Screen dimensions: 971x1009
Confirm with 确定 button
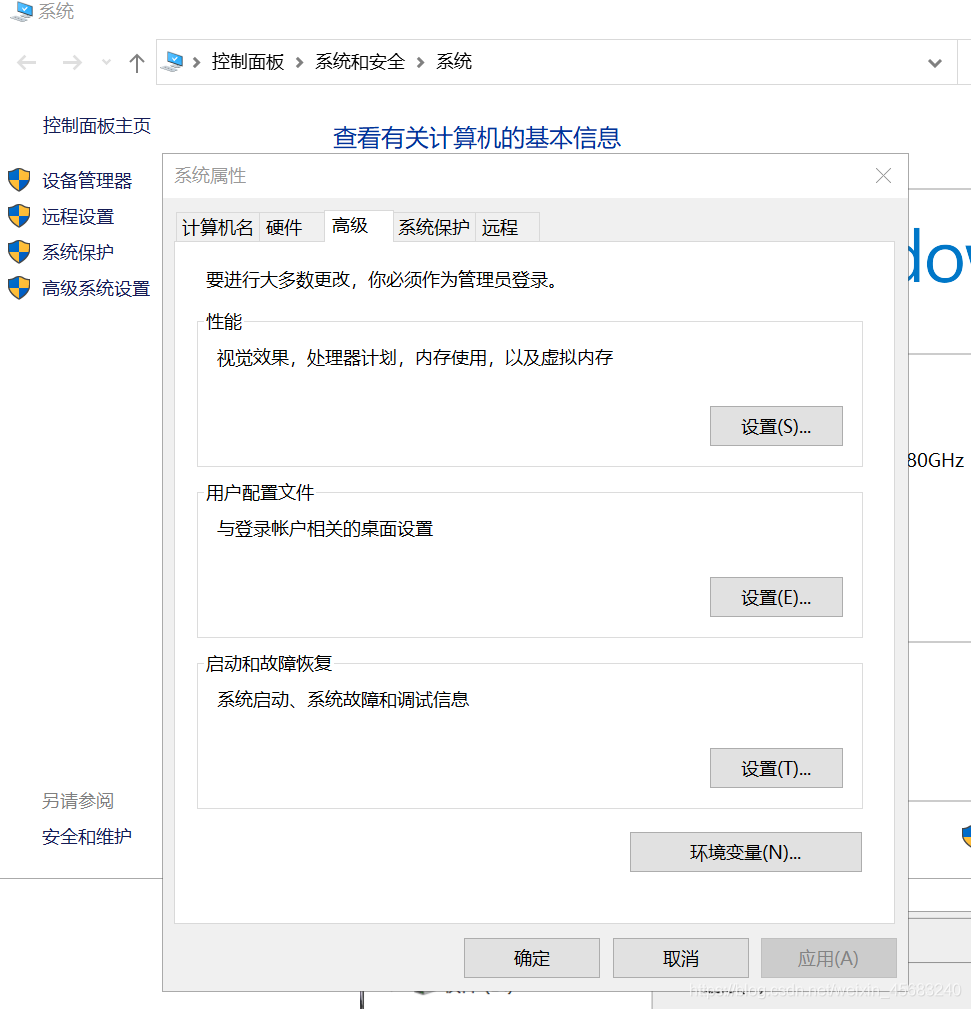(x=532, y=958)
